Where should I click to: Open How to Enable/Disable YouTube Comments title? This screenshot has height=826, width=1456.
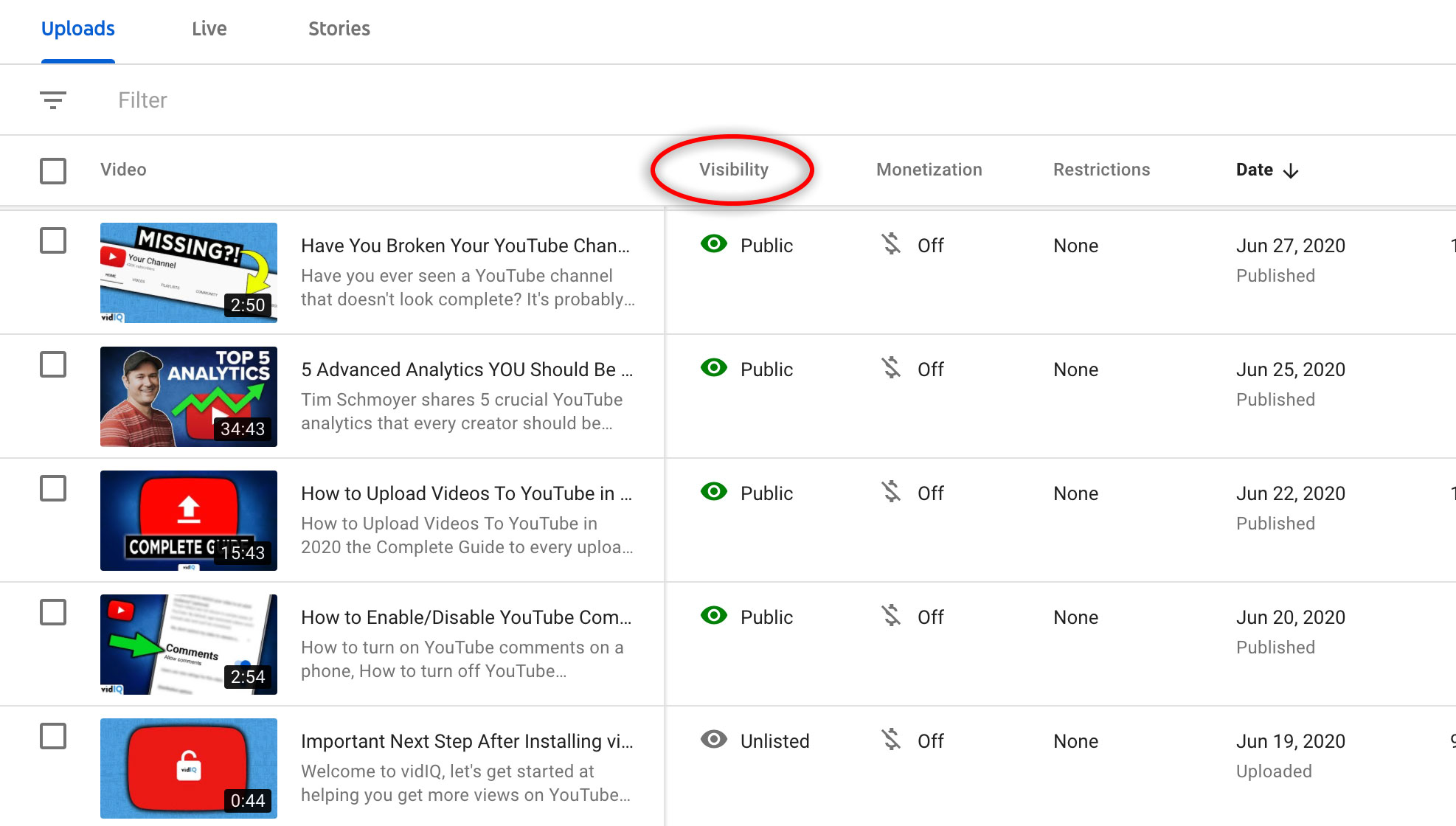coord(466,617)
